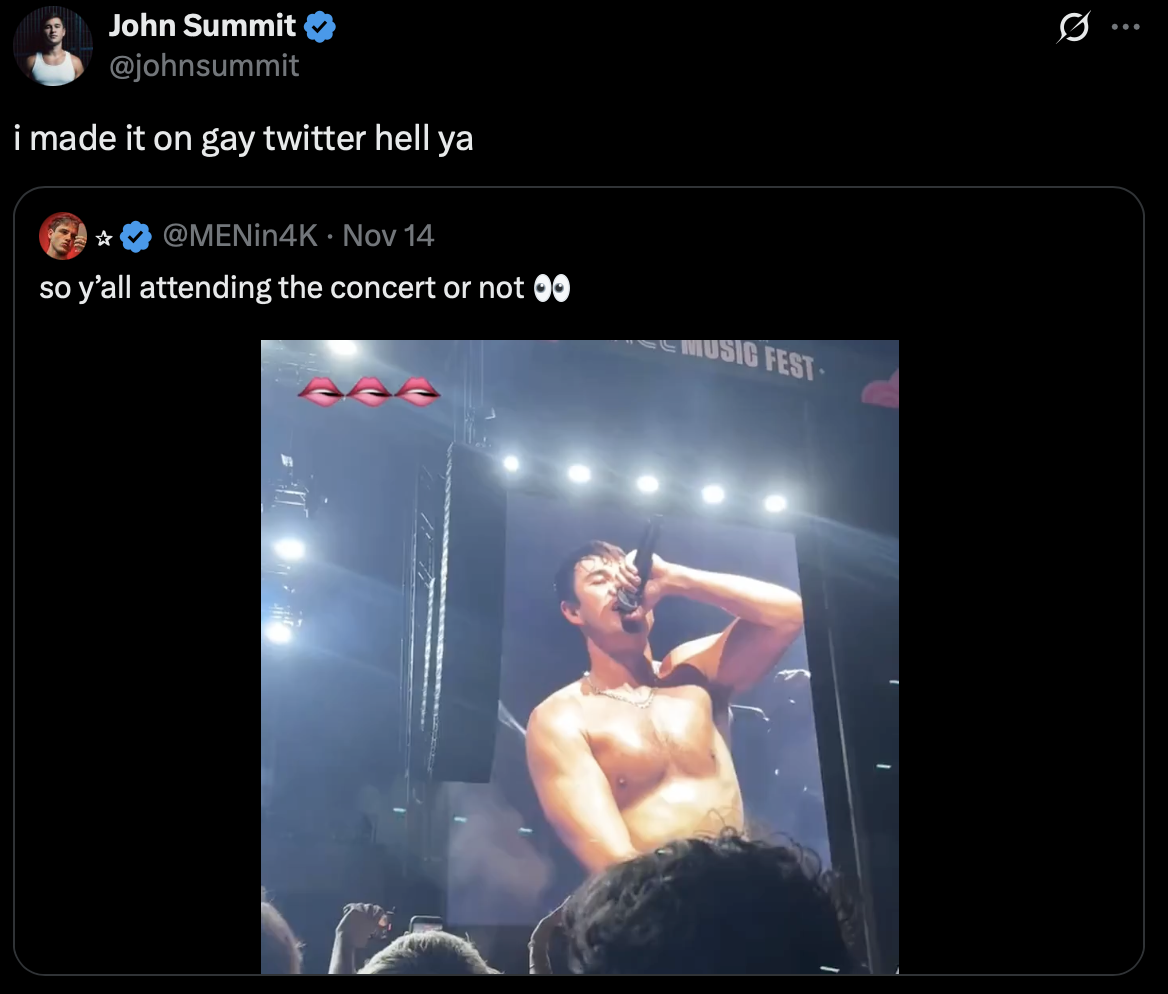Viewport: 1168px width, 994px height.
Task: Click the lips emoji stickers in the video
Action: point(368,392)
